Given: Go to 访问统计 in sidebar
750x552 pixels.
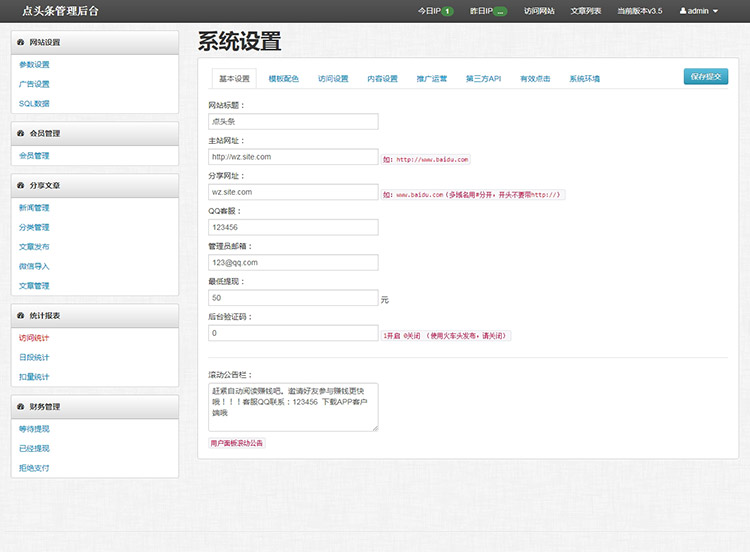Looking at the screenshot, I should coord(34,338).
